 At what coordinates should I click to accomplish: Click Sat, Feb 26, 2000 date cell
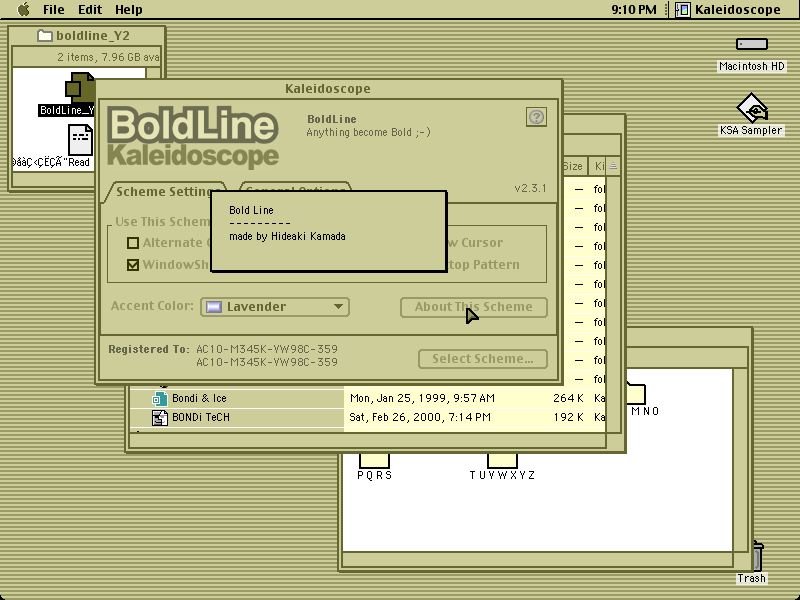(x=420, y=417)
